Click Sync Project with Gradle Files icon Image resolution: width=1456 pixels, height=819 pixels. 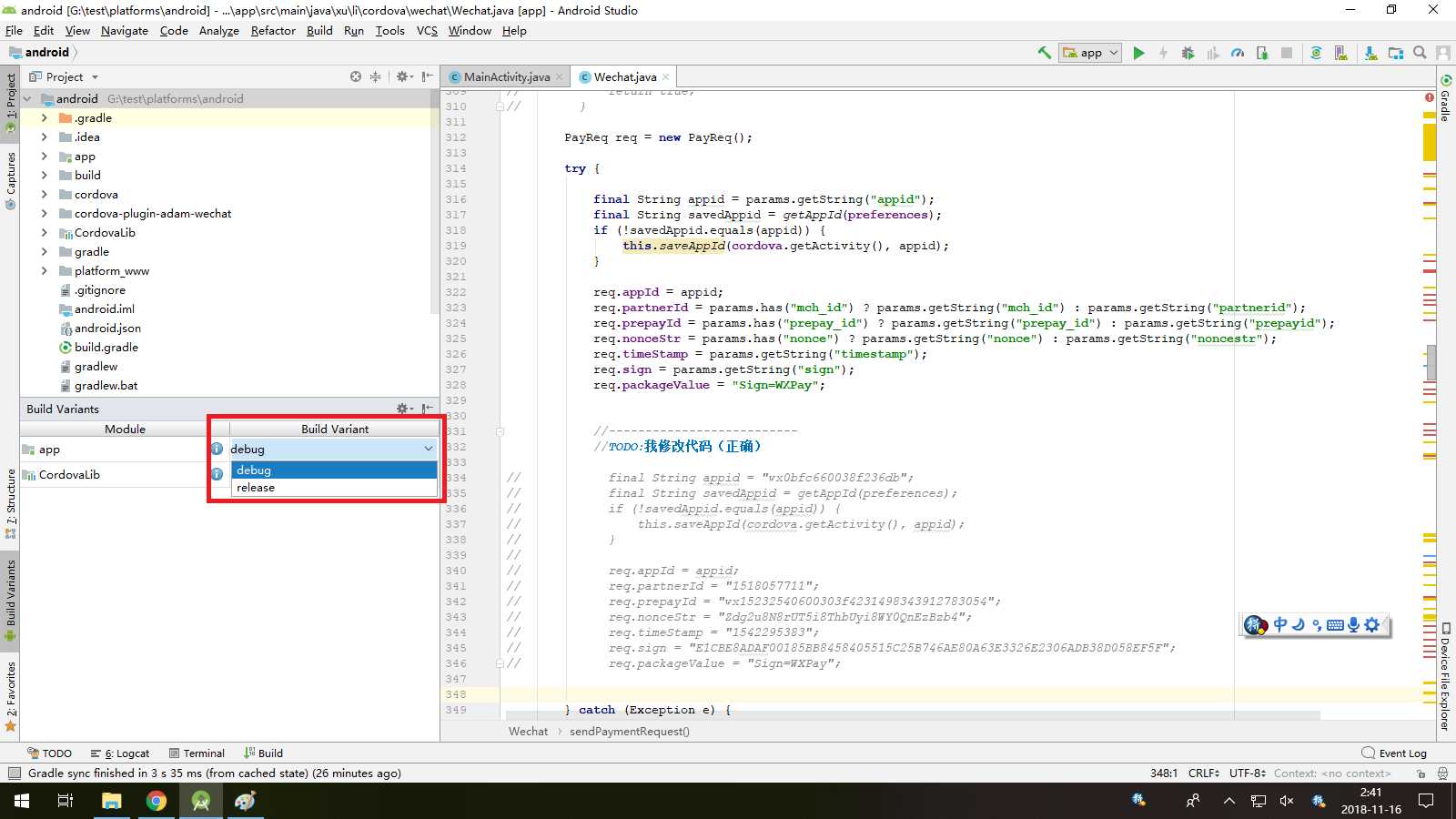click(x=1316, y=53)
